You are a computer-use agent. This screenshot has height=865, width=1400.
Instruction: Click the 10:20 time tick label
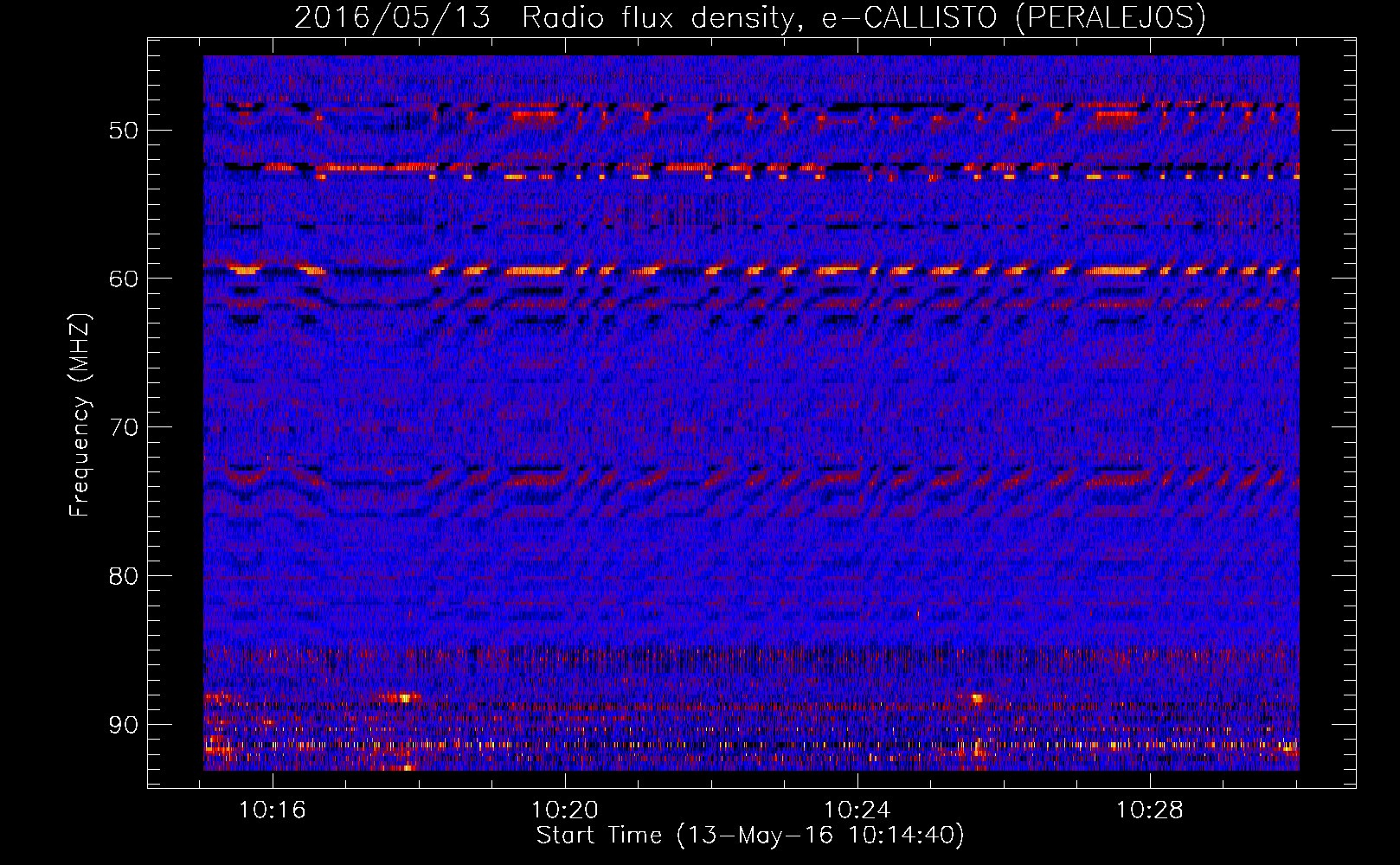(x=565, y=811)
